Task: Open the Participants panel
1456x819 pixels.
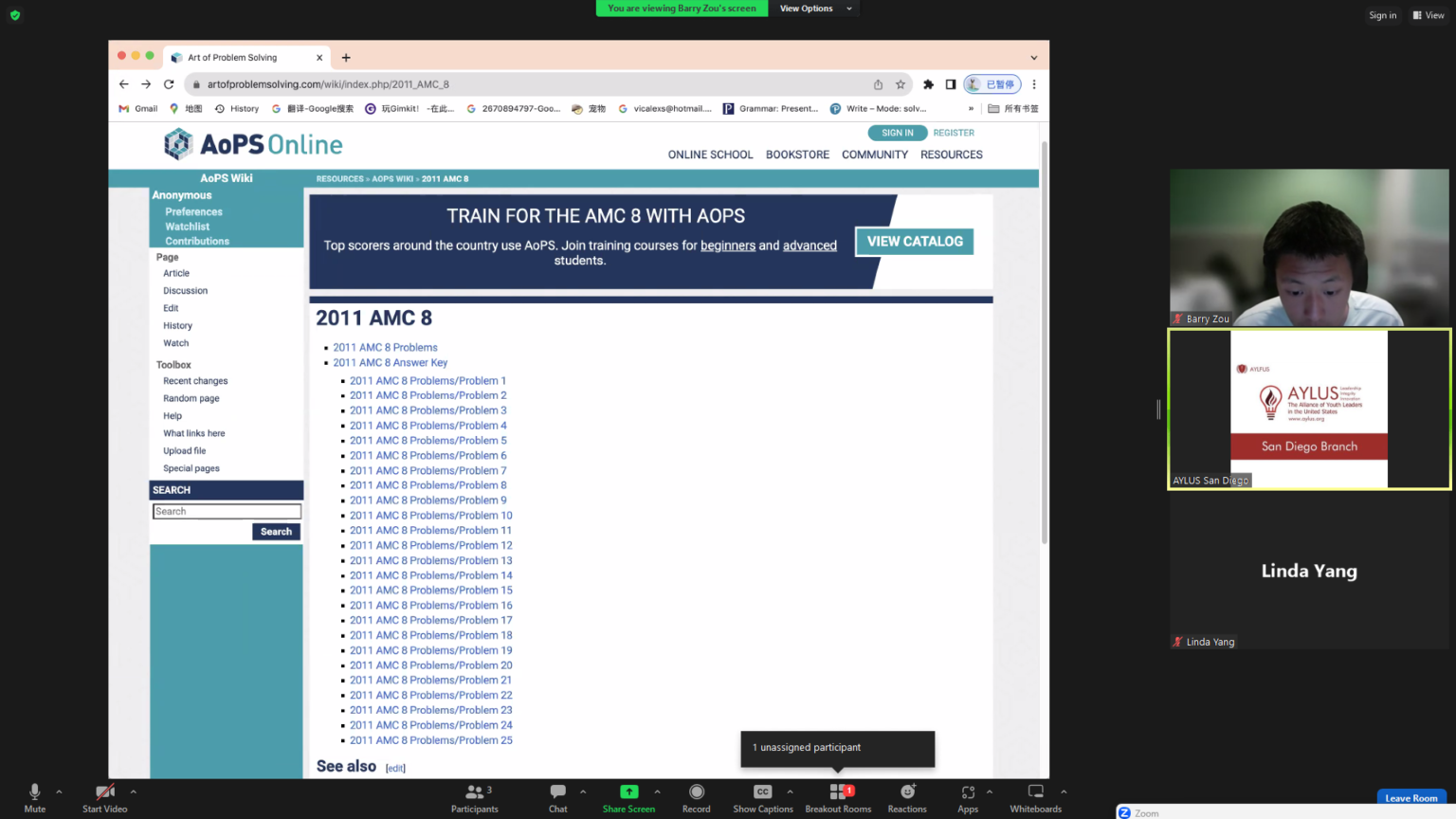Action: point(475,798)
